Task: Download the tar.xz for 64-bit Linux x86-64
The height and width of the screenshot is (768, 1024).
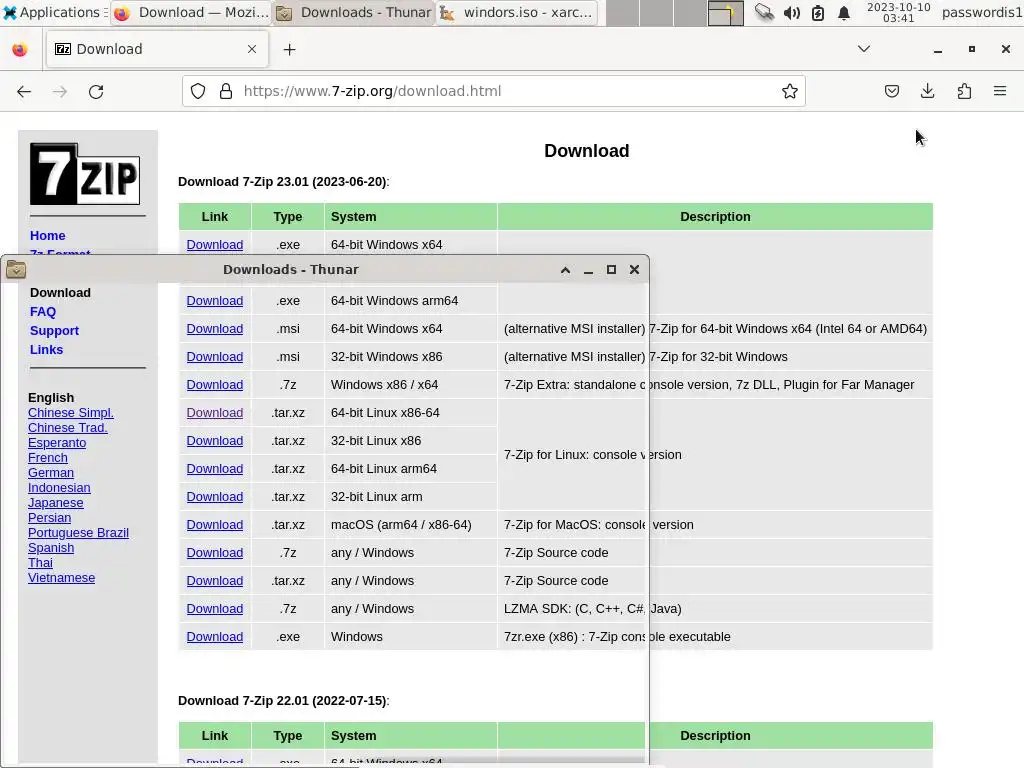Action: 215,413
